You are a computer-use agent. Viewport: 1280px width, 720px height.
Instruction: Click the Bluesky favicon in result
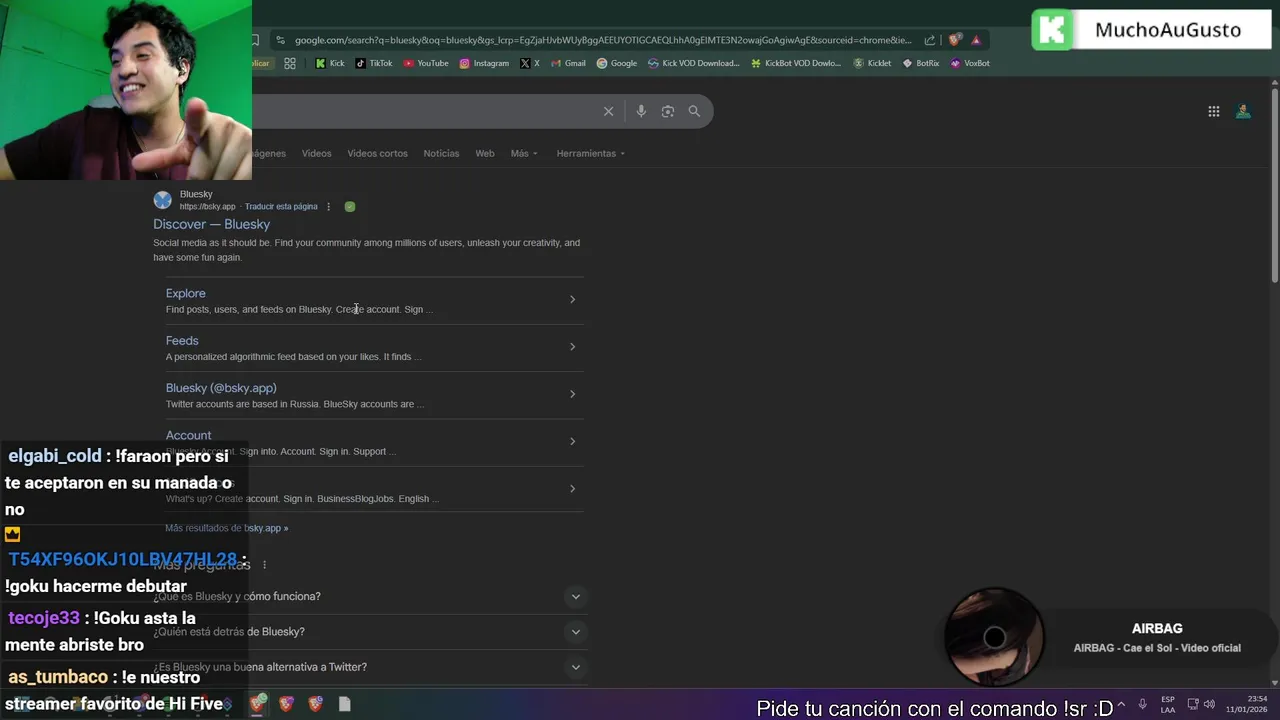point(162,200)
